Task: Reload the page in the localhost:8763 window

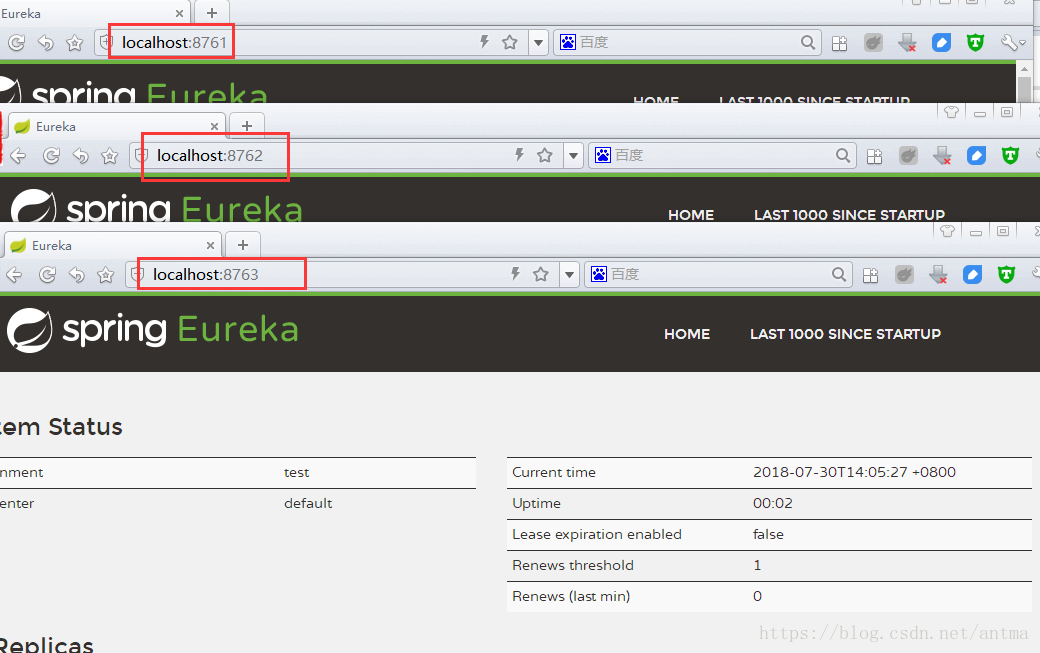Action: 47,274
